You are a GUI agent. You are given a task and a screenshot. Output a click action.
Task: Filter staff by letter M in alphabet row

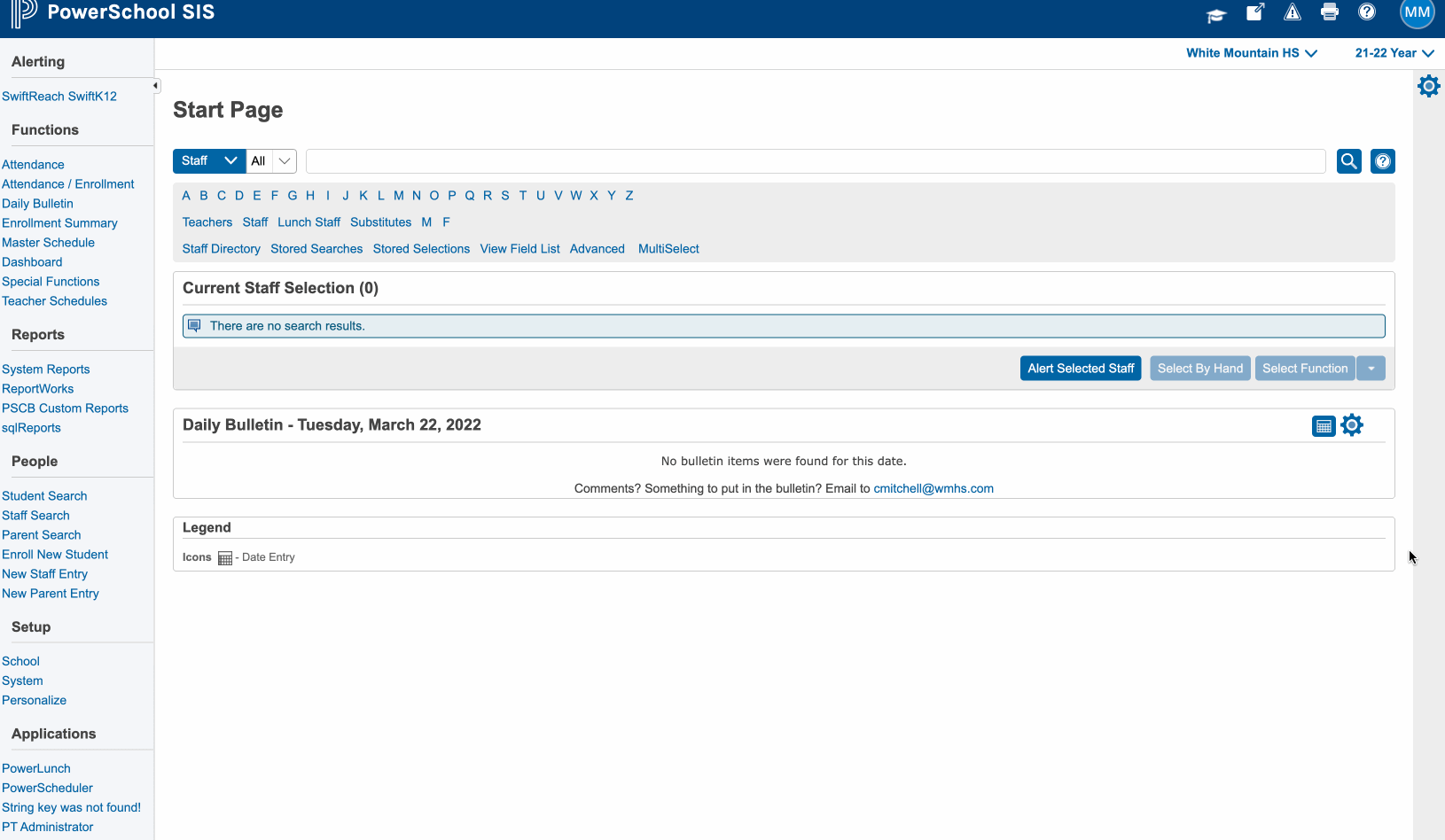[399, 196]
